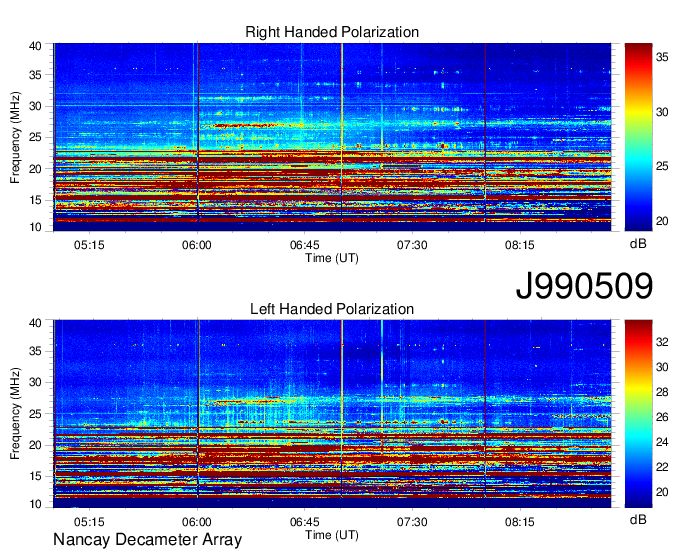Click the top plot's dB color bar
The image size is (680, 552).
(638, 137)
